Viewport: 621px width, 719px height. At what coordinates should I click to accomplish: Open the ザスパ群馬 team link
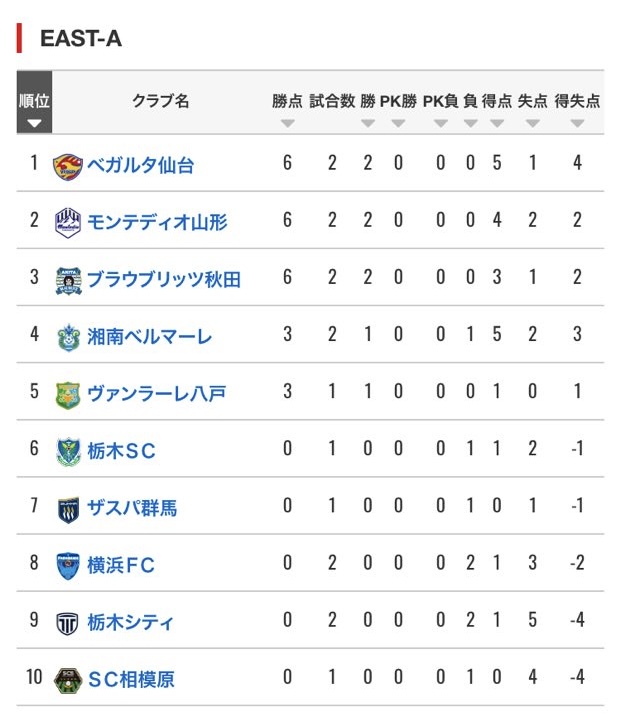pyautogui.click(x=132, y=508)
